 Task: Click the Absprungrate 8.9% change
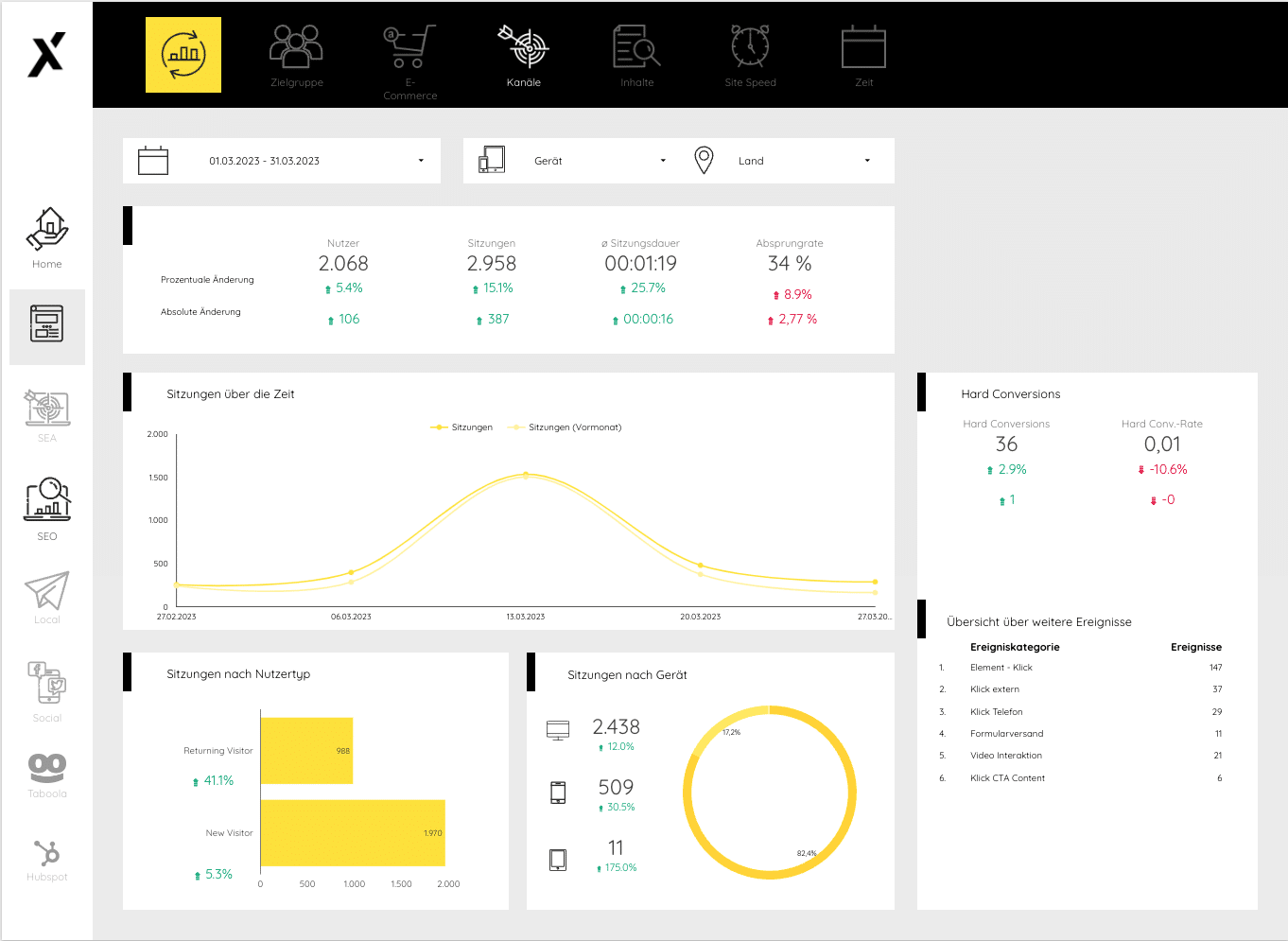(792, 295)
